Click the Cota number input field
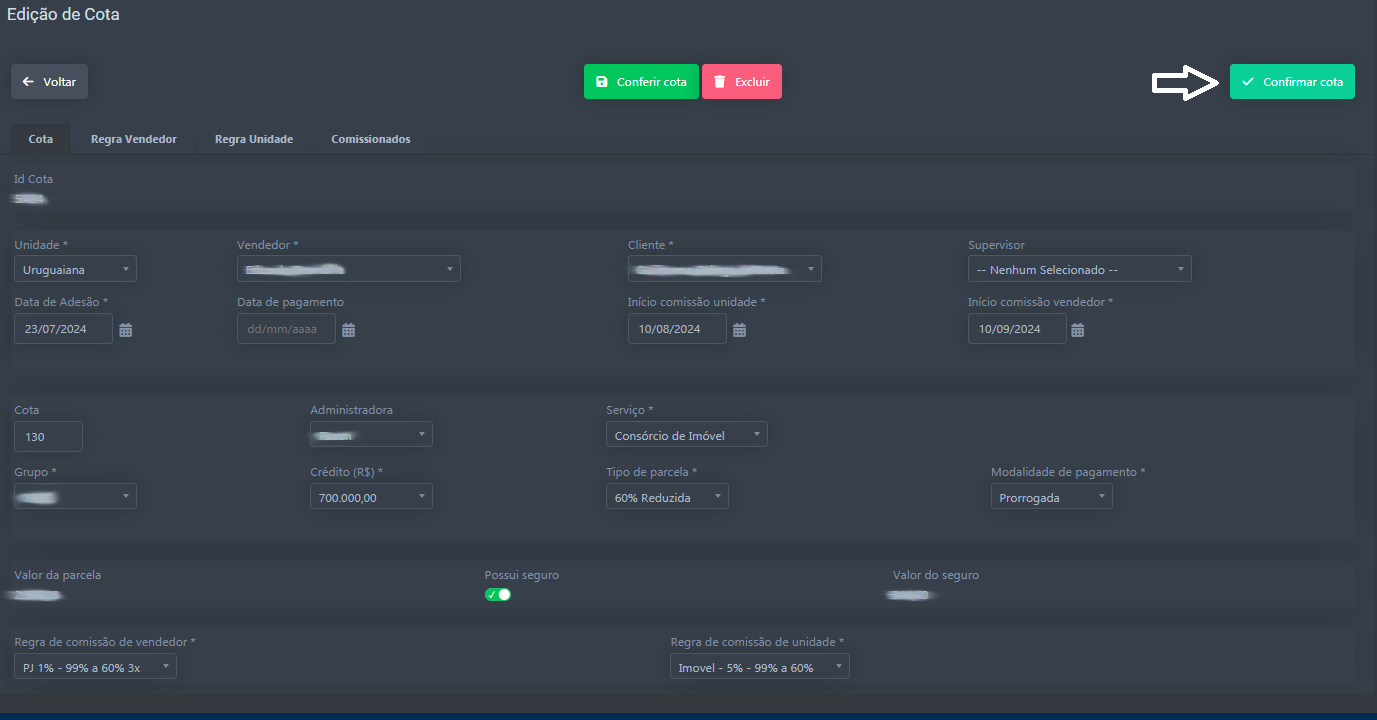1377x720 pixels. pos(48,437)
